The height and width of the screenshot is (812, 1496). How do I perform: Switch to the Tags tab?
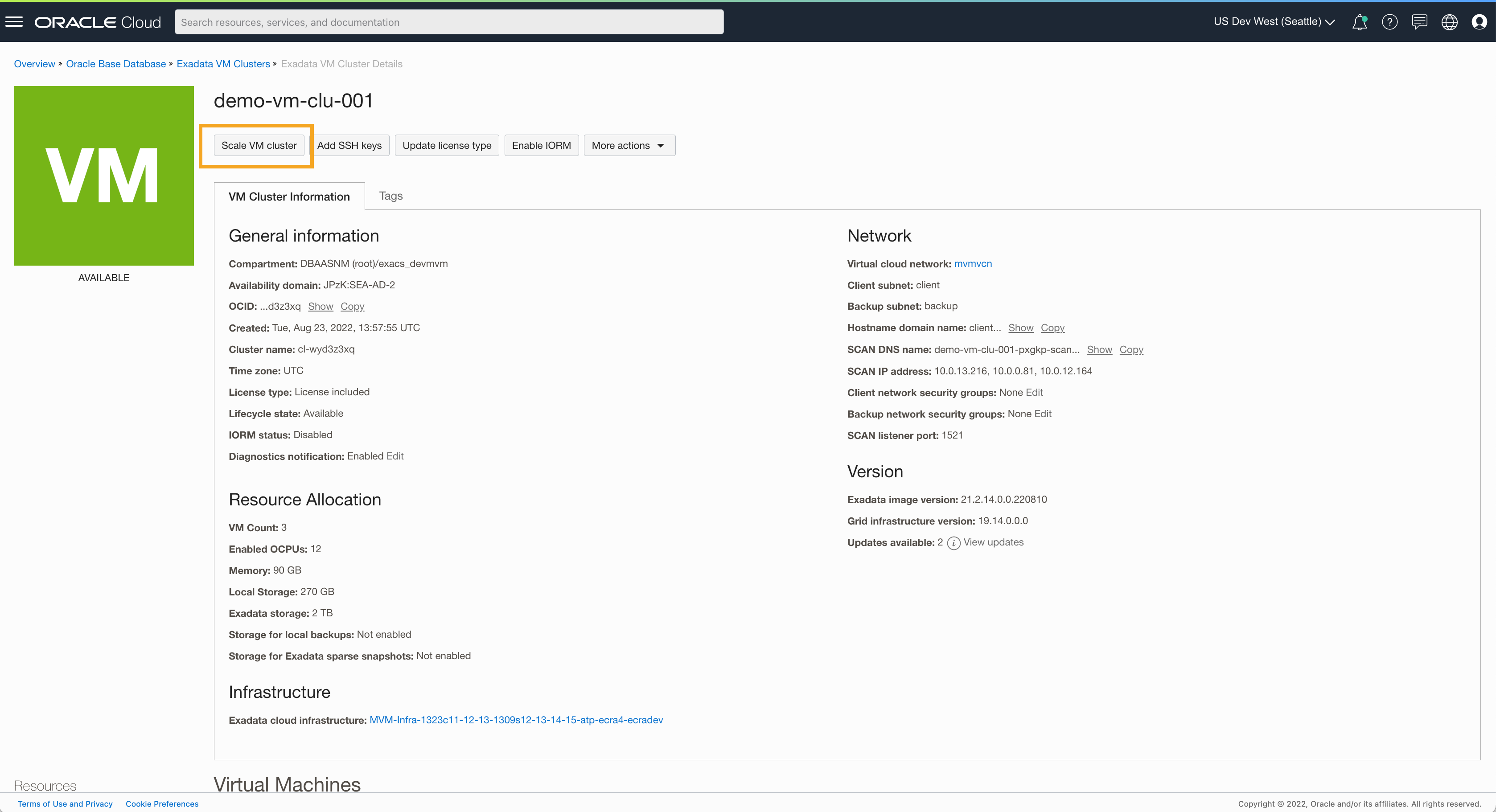390,196
